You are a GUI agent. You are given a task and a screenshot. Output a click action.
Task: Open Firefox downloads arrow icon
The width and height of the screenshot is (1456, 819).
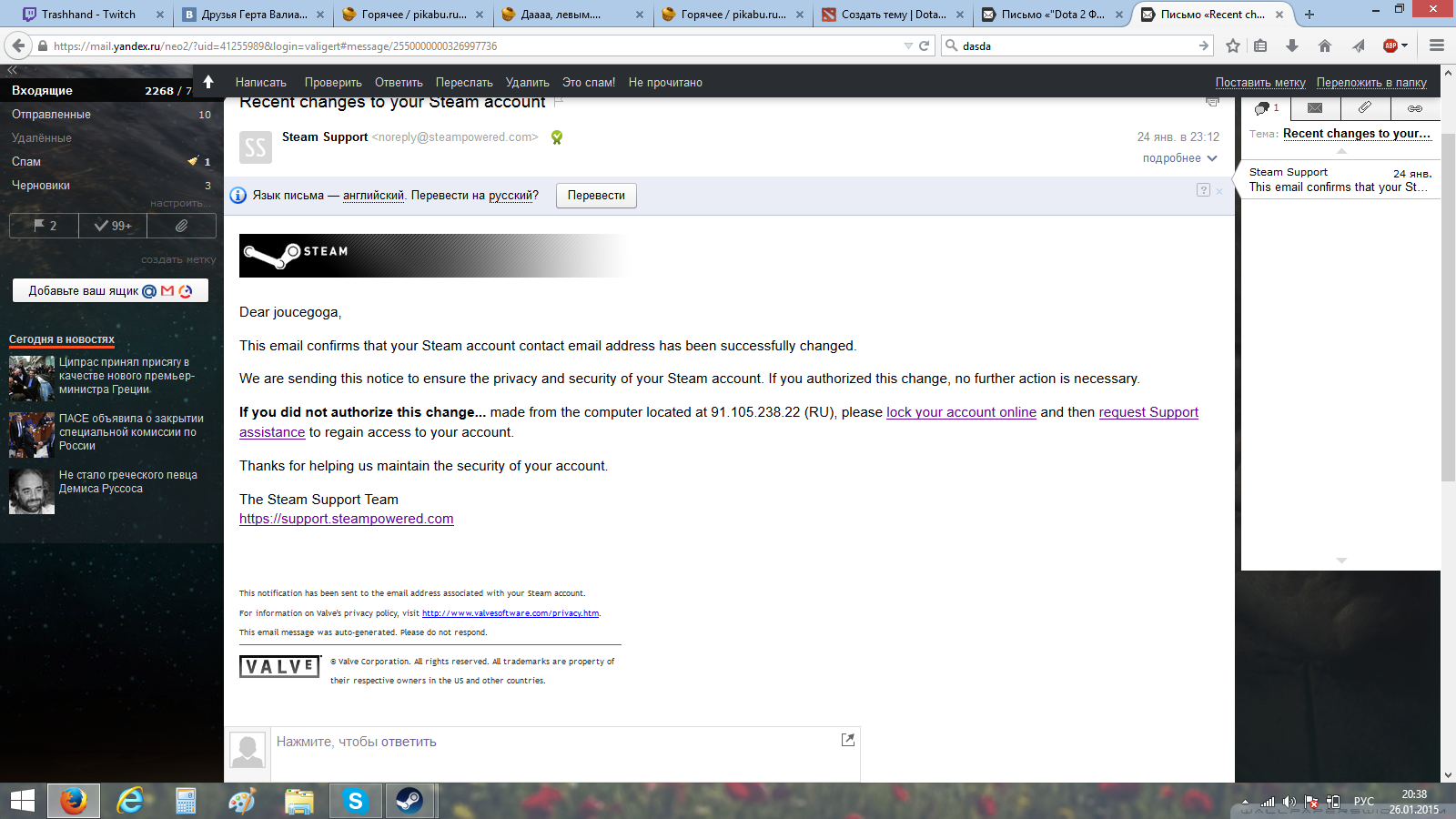tap(1292, 45)
